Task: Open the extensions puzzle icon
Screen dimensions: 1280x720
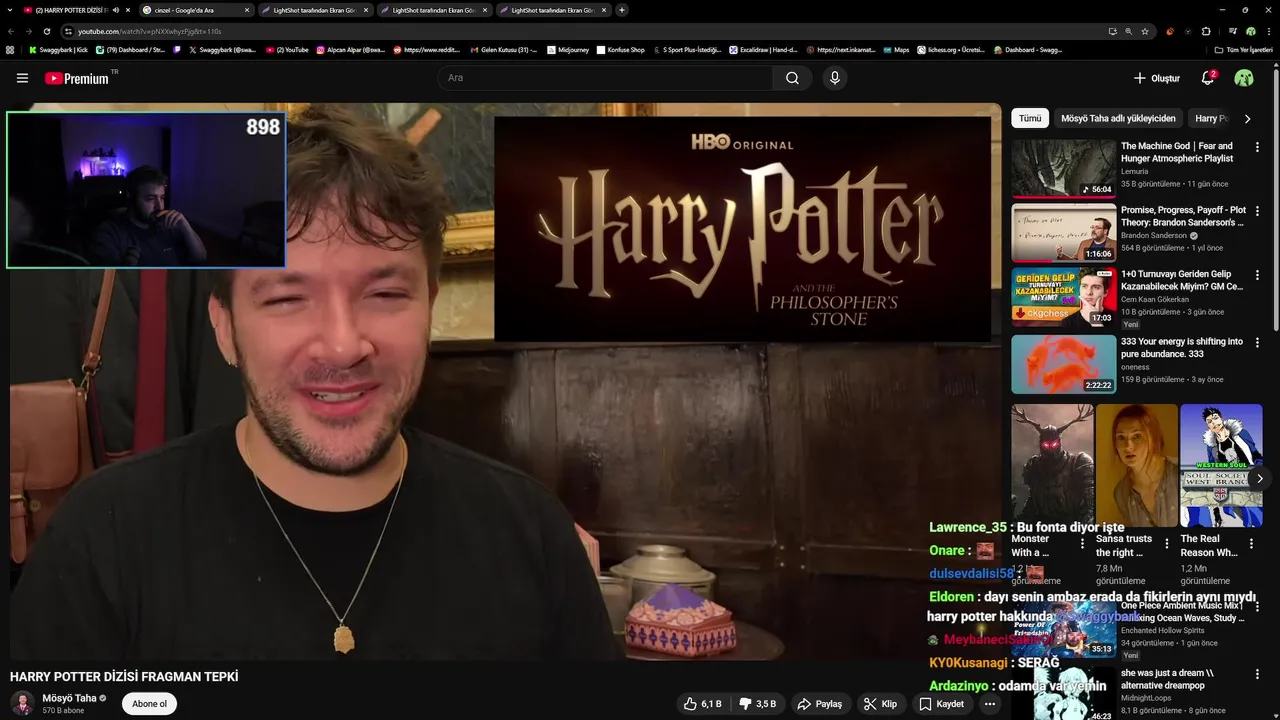Action: [x=1206, y=31]
